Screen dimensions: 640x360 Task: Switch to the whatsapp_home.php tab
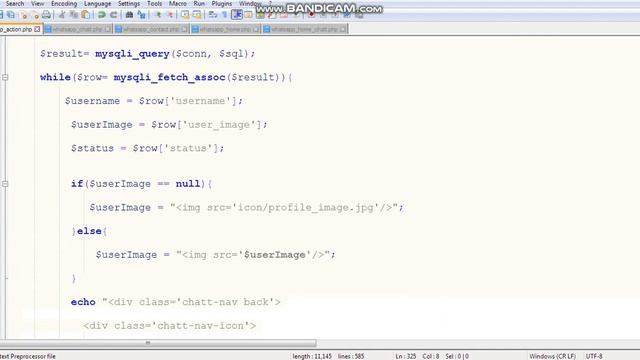tap(225, 29)
